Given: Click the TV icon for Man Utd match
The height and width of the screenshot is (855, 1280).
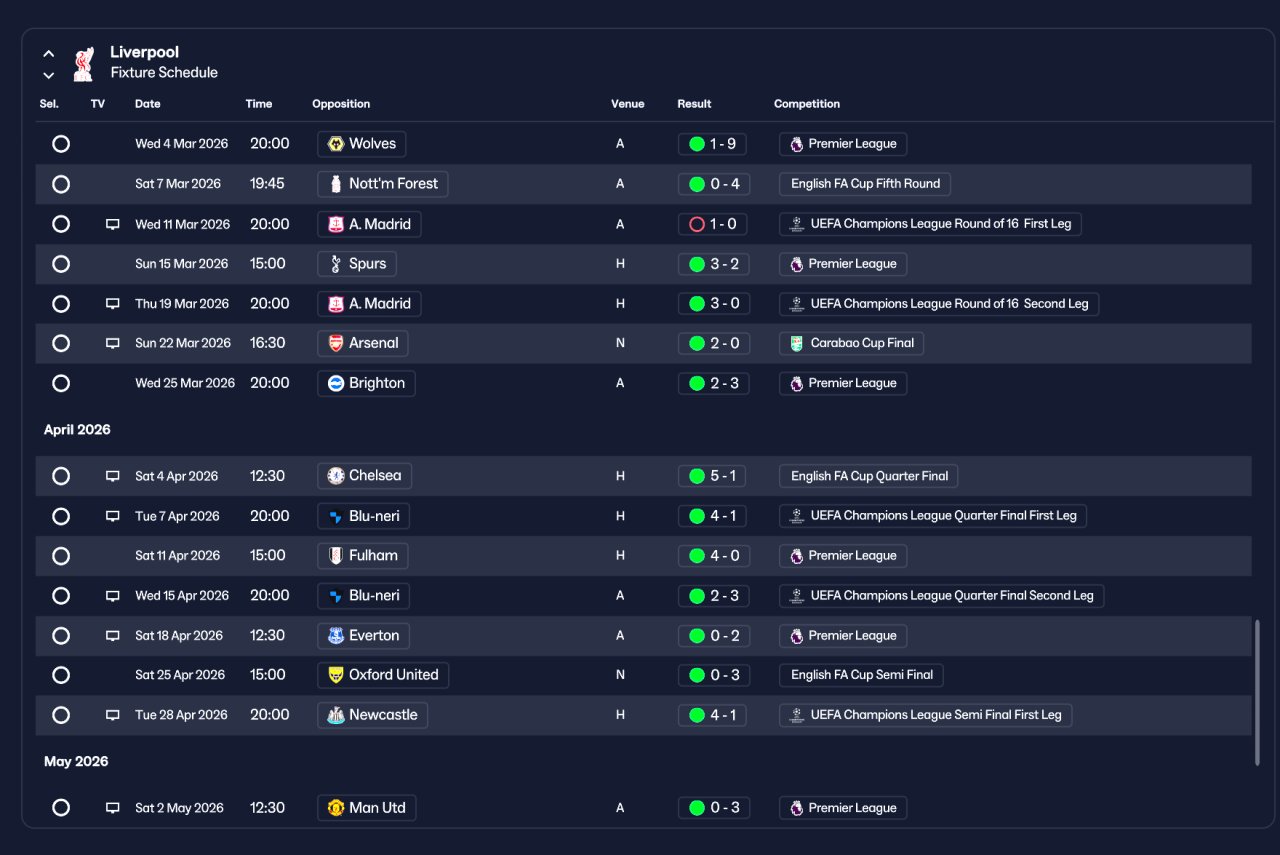Looking at the screenshot, I should click(113, 808).
